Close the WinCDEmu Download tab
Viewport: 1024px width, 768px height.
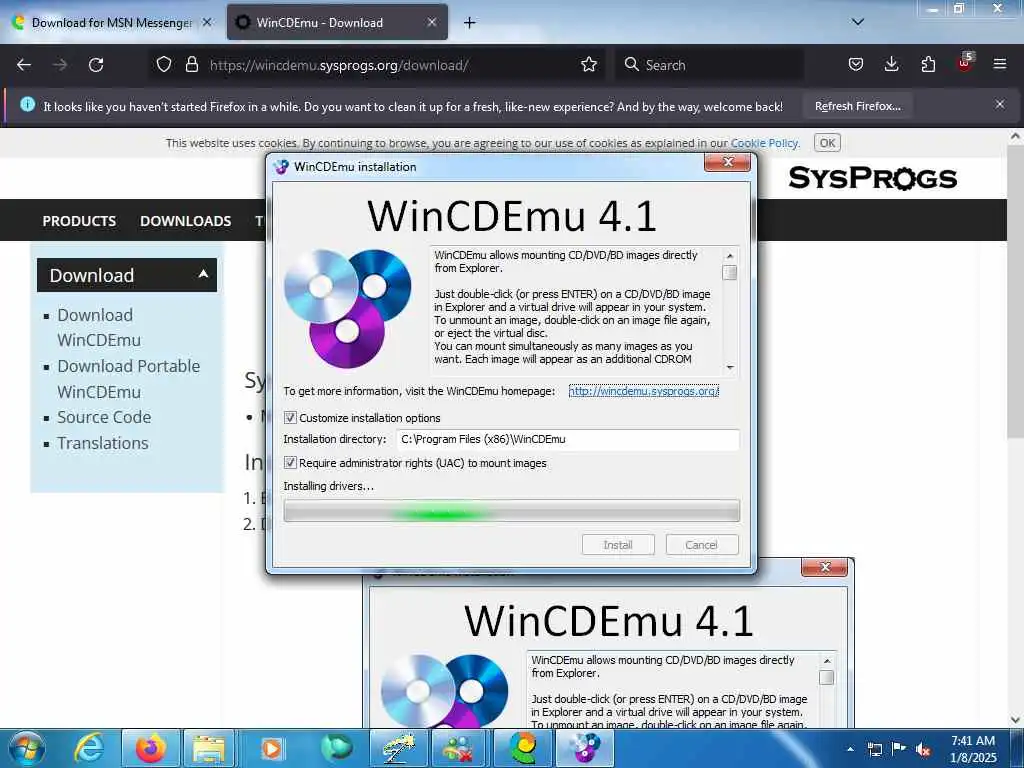tap(432, 22)
